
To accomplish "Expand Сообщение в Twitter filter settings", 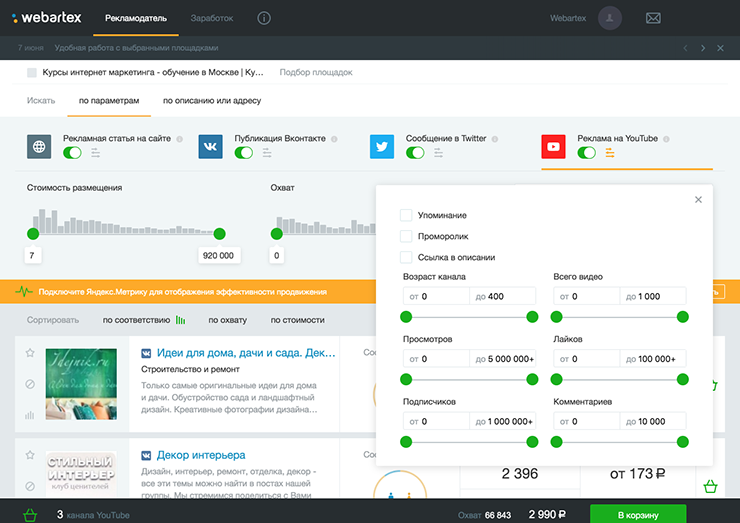I will click(x=438, y=153).
